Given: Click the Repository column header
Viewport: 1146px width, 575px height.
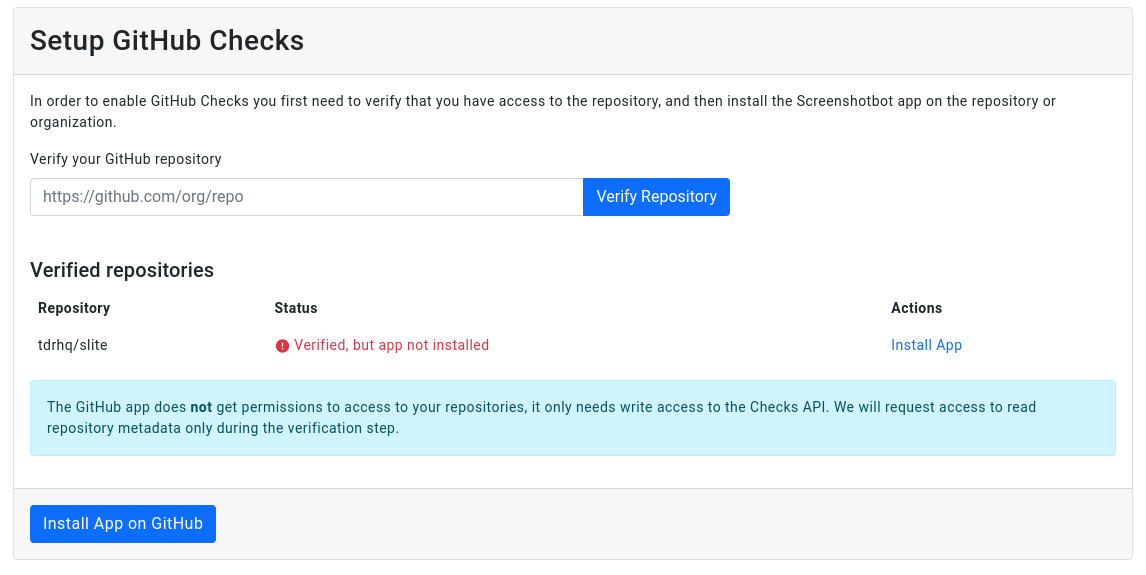Looking at the screenshot, I should 74,308.
